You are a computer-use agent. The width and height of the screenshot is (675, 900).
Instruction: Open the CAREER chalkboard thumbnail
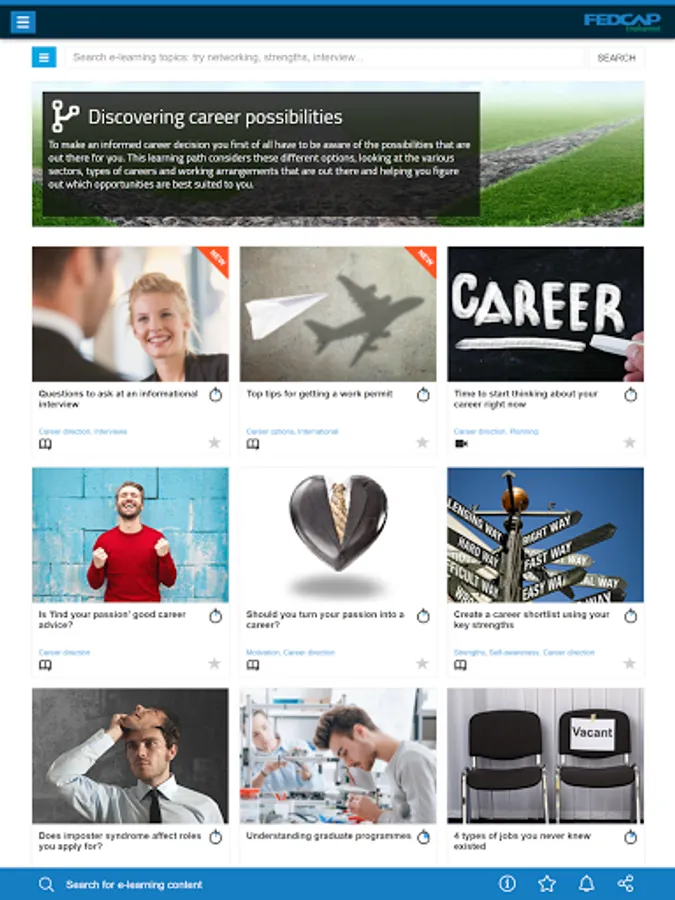pos(545,314)
